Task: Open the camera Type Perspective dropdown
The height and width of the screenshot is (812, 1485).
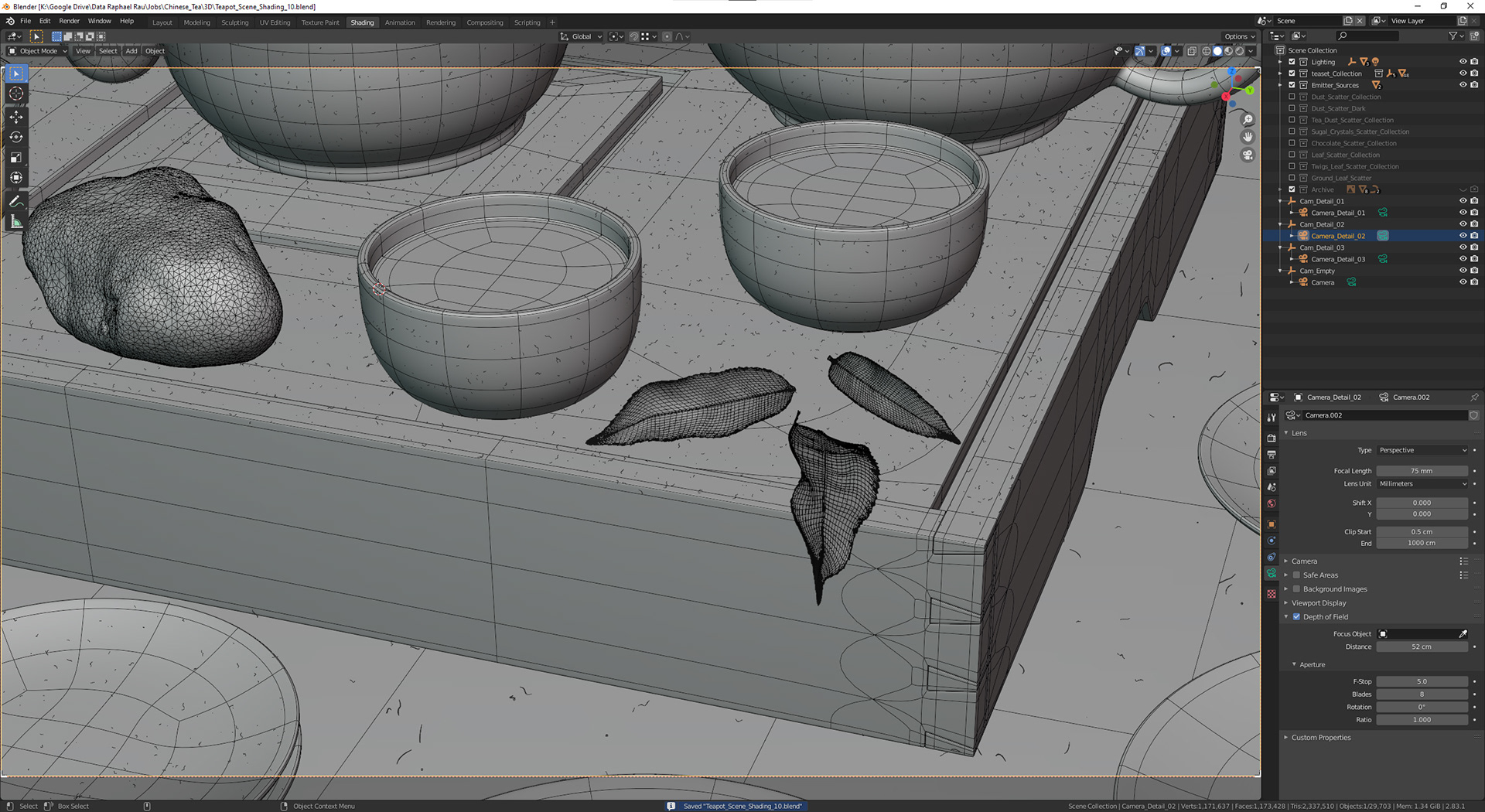Action: pos(1422,450)
